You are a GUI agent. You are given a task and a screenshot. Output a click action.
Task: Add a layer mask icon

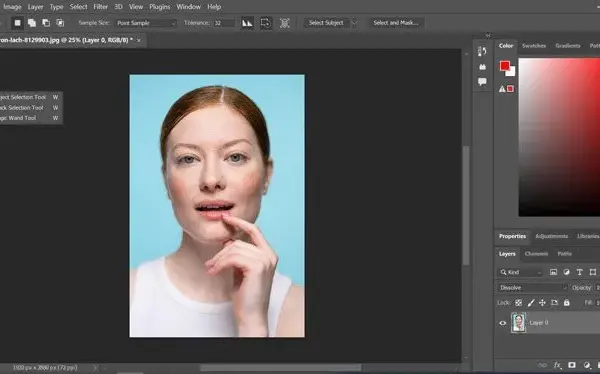pos(572,365)
